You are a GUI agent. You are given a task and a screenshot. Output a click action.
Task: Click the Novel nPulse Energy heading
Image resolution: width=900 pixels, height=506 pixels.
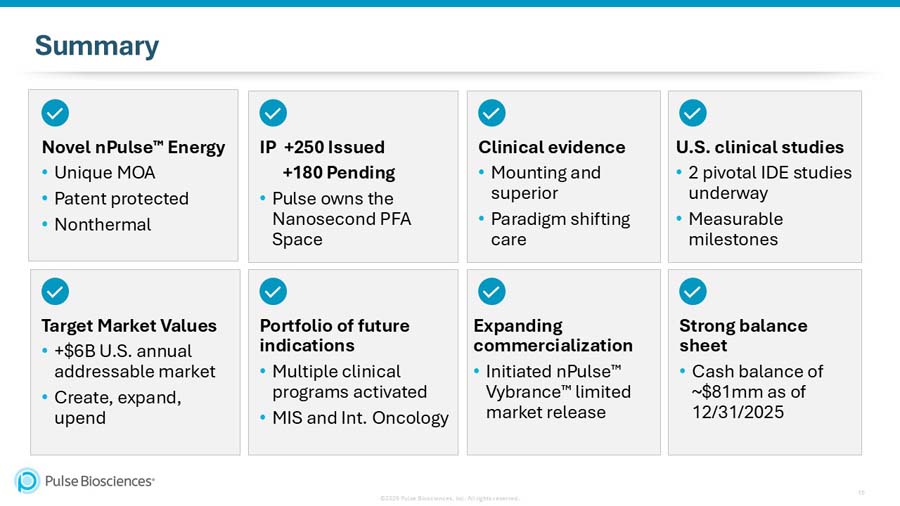click(133, 148)
